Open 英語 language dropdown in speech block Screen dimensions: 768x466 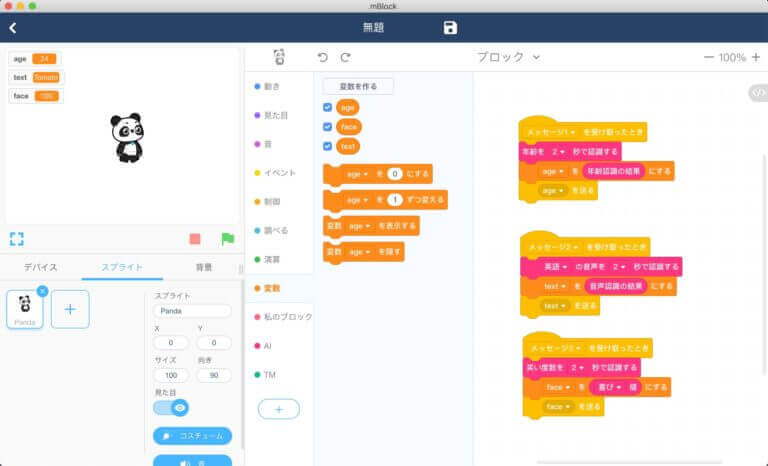555,267
